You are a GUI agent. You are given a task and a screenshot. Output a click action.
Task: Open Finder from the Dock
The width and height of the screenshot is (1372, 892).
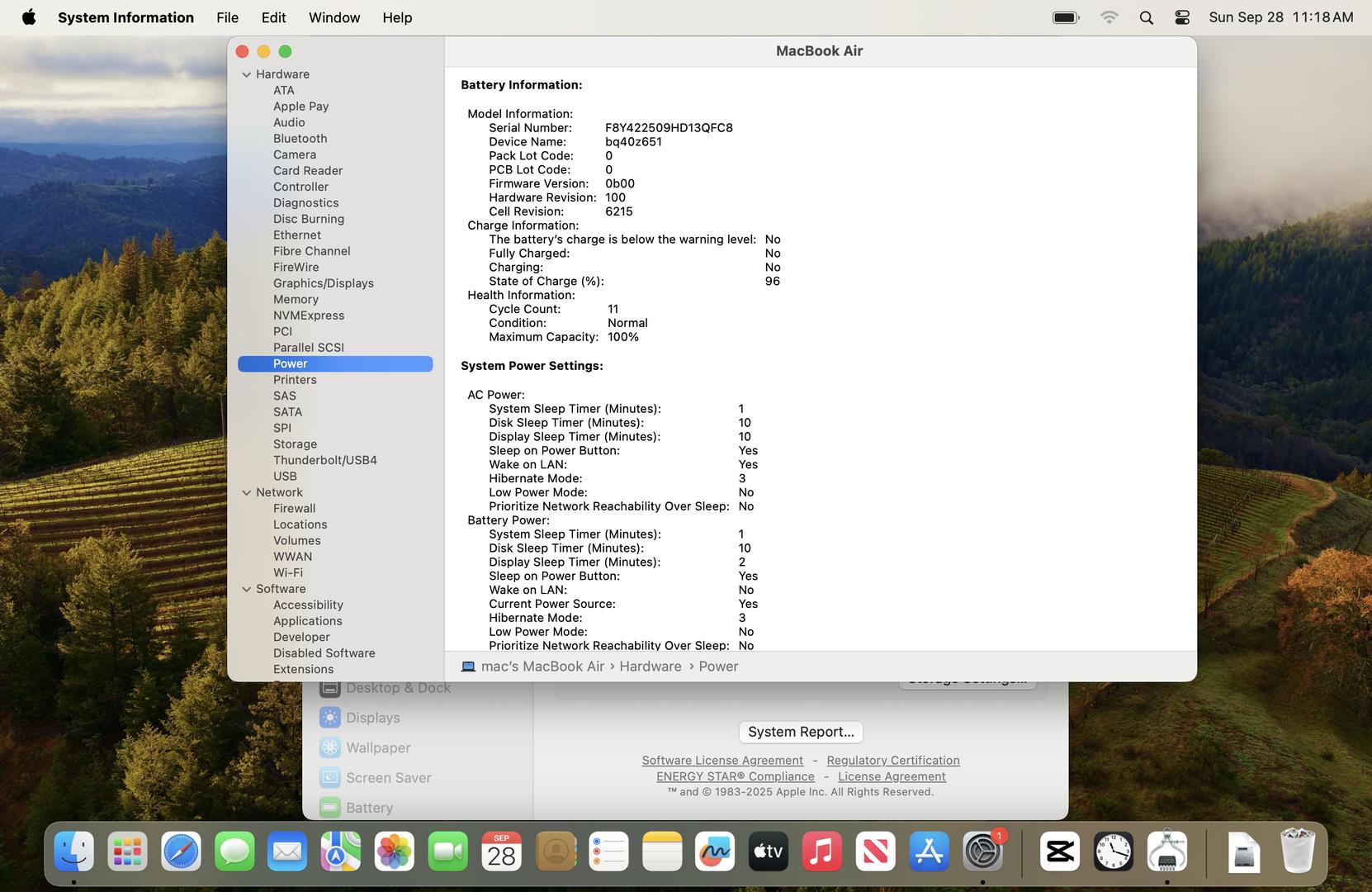pyautogui.click(x=73, y=852)
